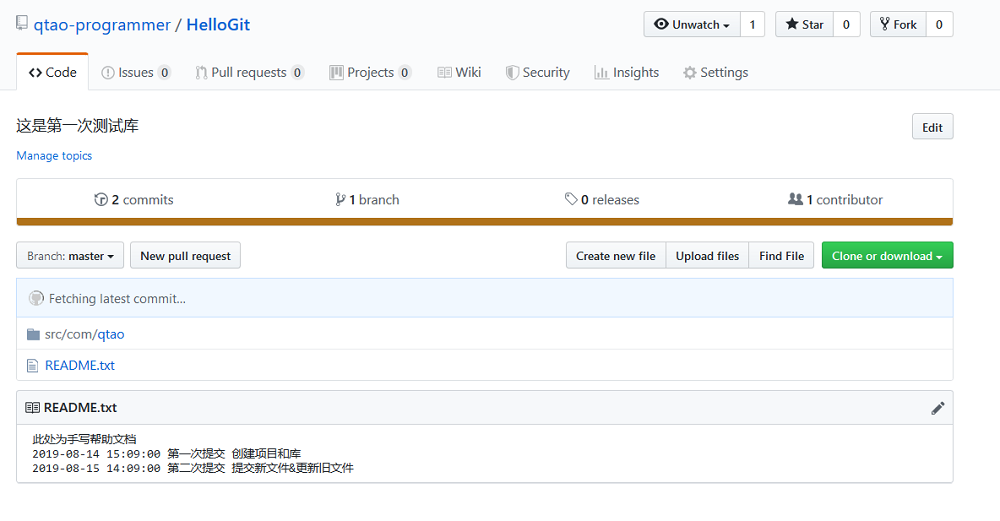This screenshot has width=1000, height=521.
Task: Open the Clone or download dropdown
Action: pos(887,256)
